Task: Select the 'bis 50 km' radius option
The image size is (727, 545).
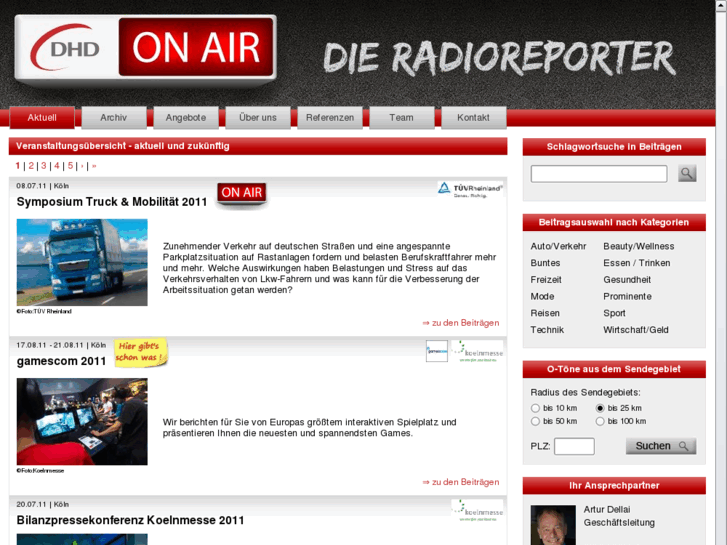Action: (536, 421)
